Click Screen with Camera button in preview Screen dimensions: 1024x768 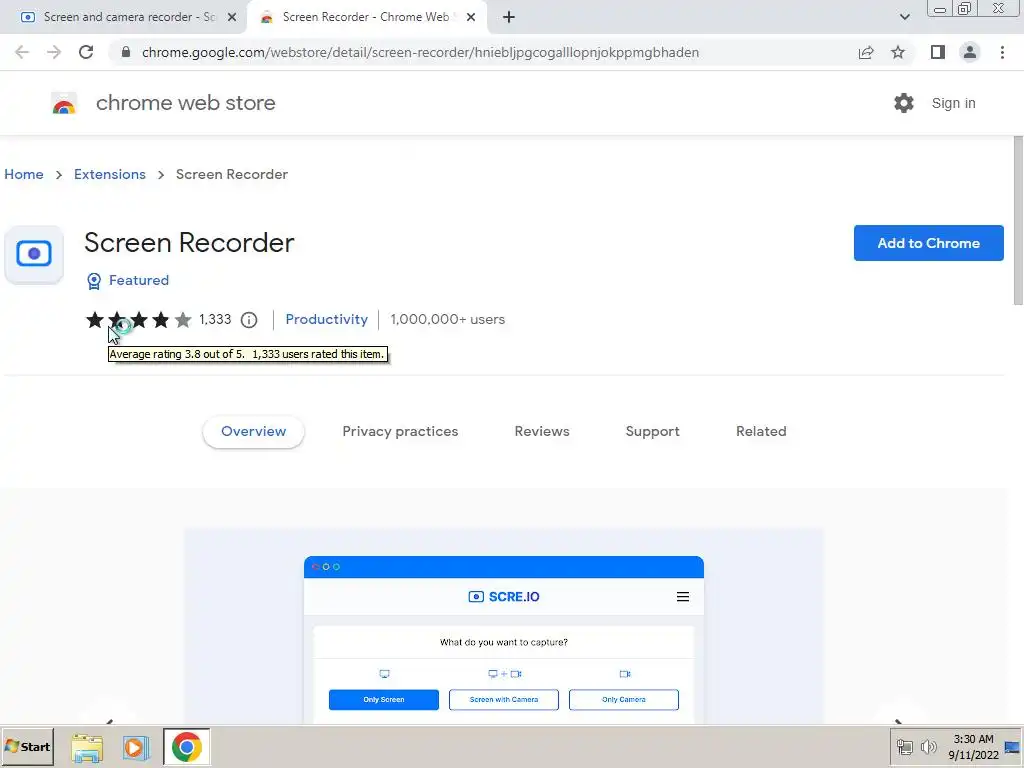point(504,699)
